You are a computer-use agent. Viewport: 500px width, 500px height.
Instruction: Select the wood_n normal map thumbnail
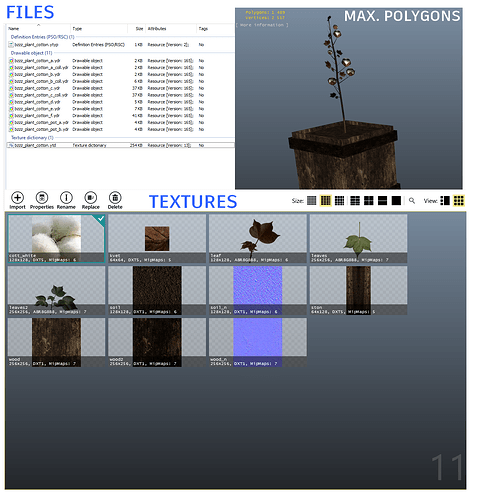[258, 342]
